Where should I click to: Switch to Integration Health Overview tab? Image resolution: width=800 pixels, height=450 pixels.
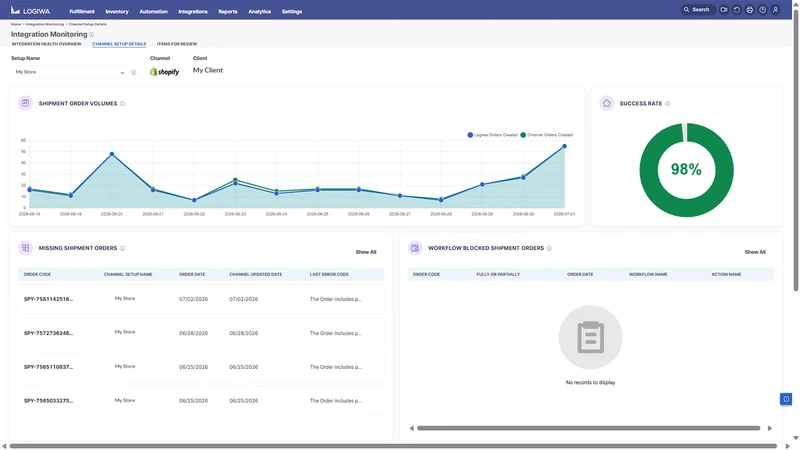click(x=46, y=44)
